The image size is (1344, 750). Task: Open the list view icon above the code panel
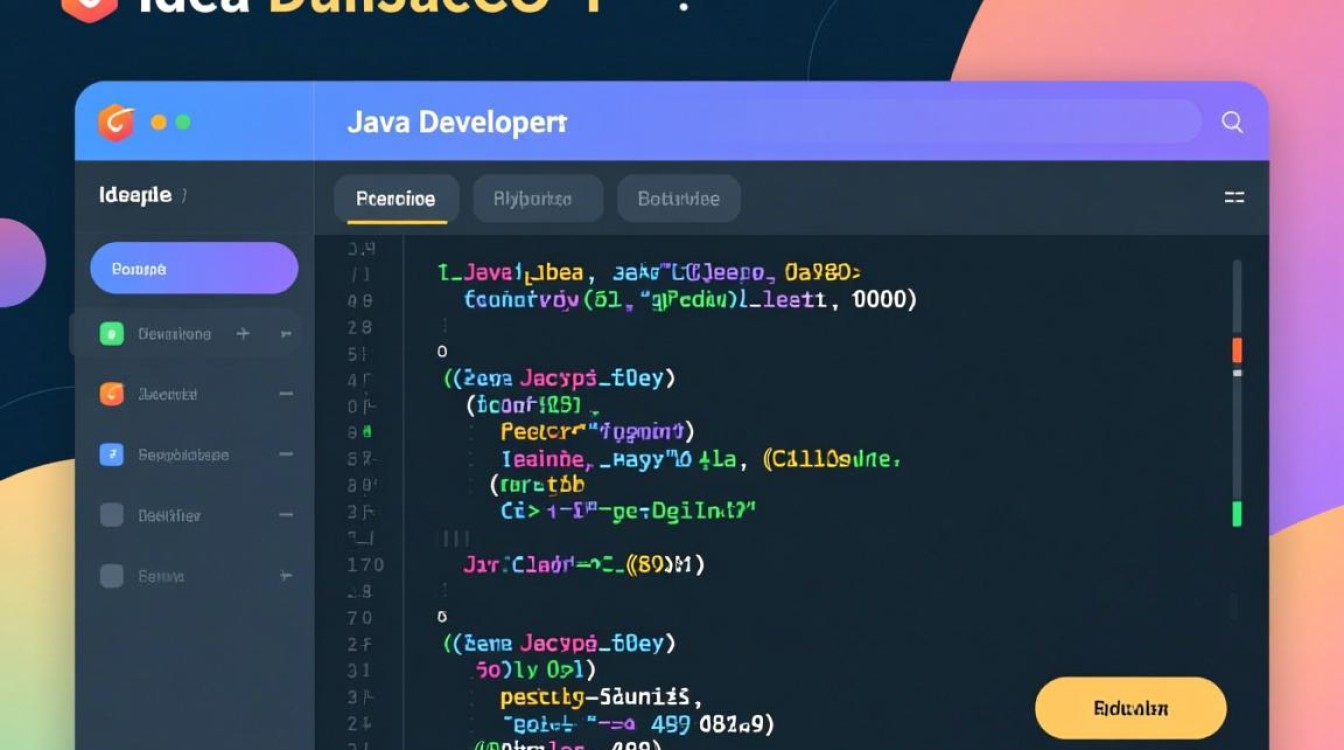[x=1234, y=198]
